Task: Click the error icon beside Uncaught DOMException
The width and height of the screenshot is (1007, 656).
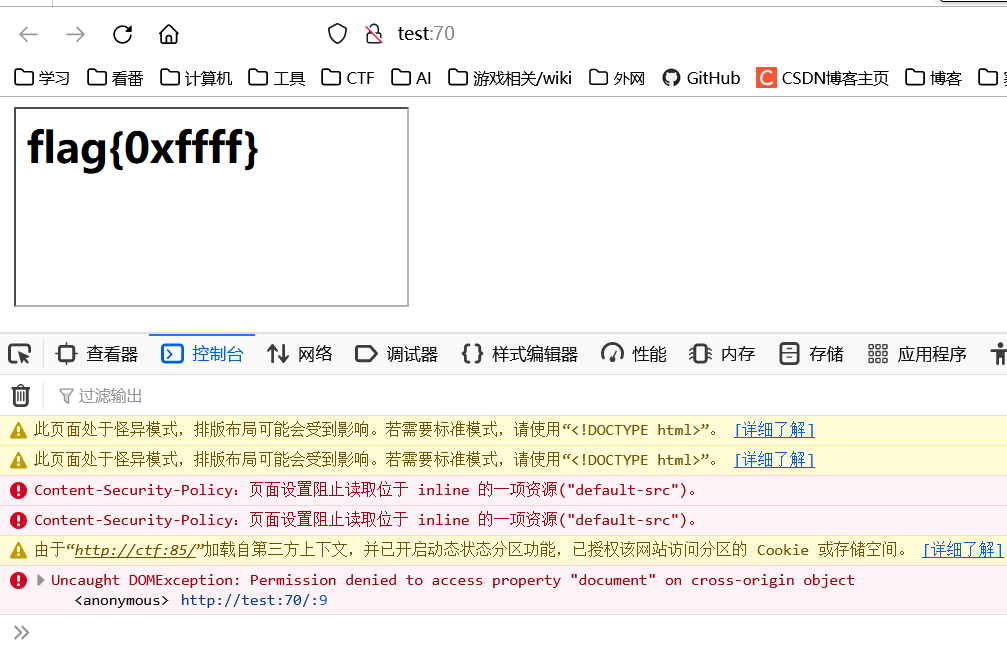Action: point(19,581)
